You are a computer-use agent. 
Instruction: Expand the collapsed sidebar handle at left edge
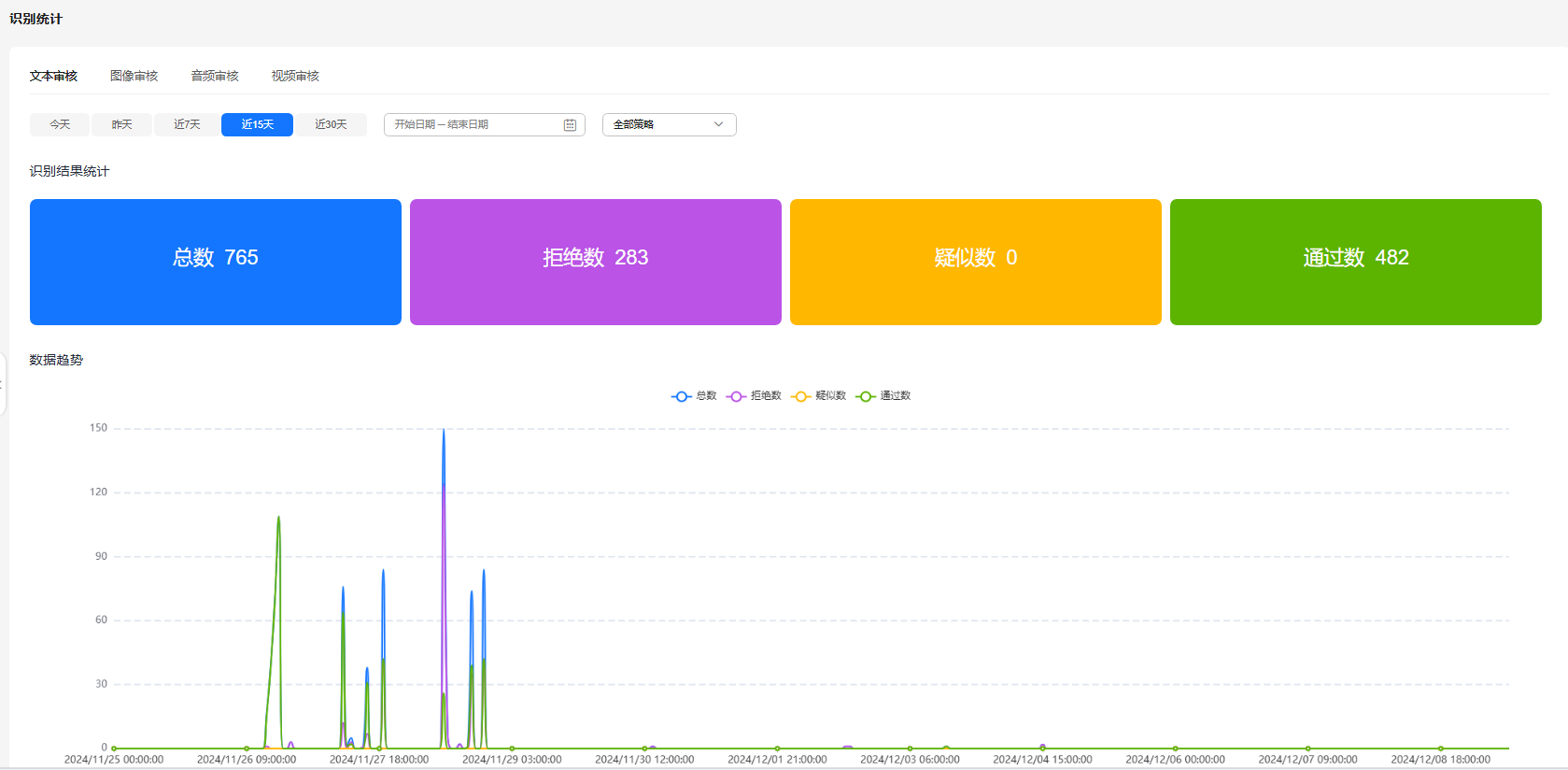tap(3, 384)
